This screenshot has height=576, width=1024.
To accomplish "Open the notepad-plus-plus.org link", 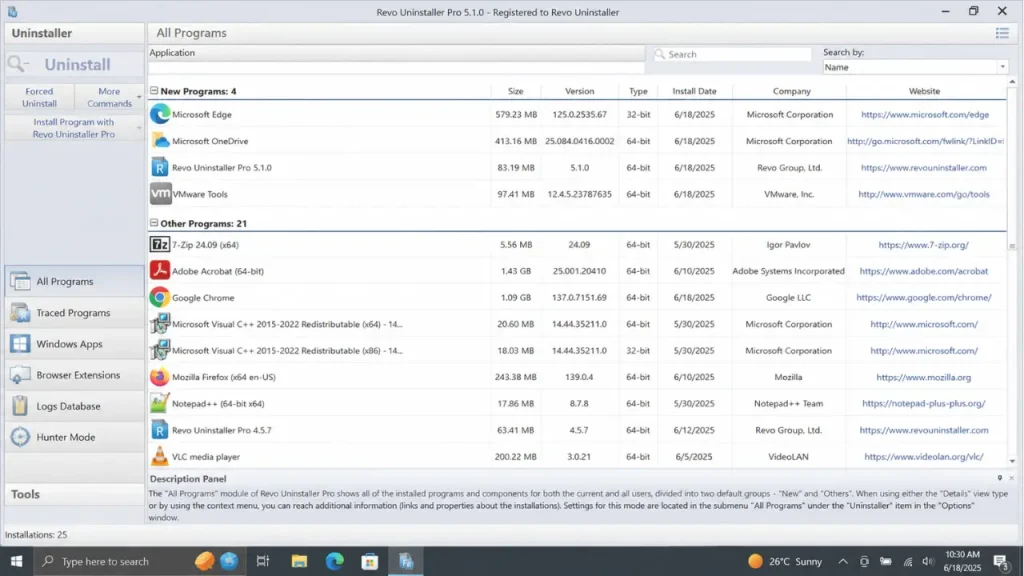I will click(923, 404).
